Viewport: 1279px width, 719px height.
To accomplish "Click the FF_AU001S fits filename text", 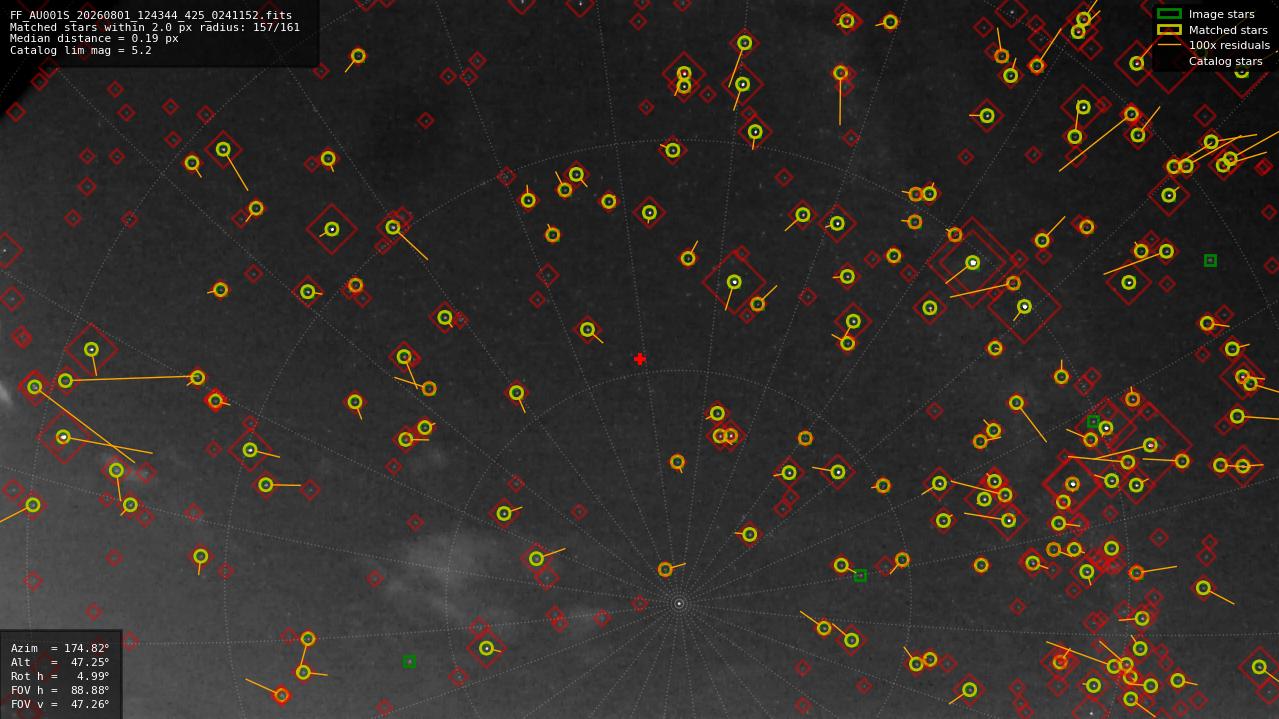I will point(151,15).
